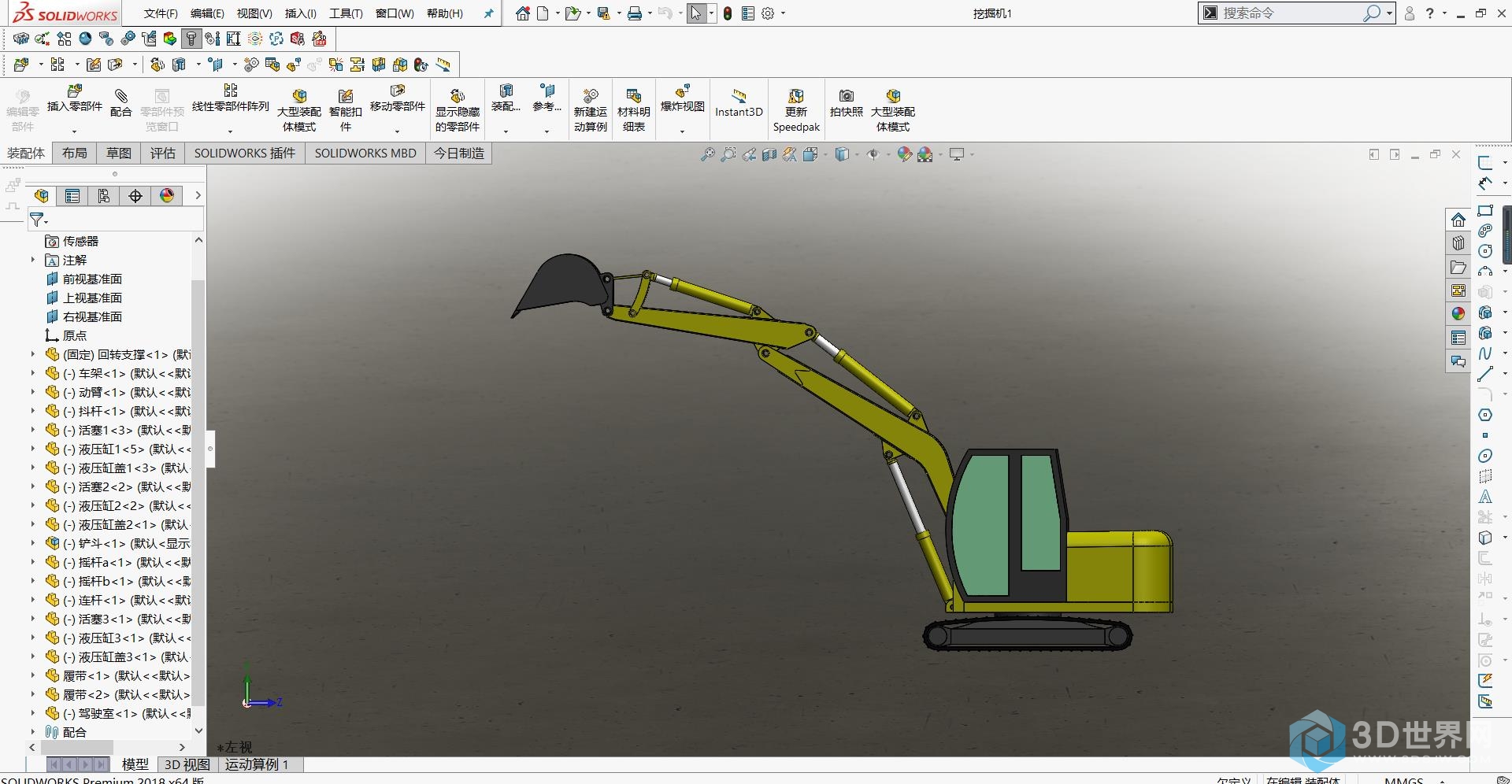Click the user login icon
This screenshot has height=784, width=1512.
1410,13
